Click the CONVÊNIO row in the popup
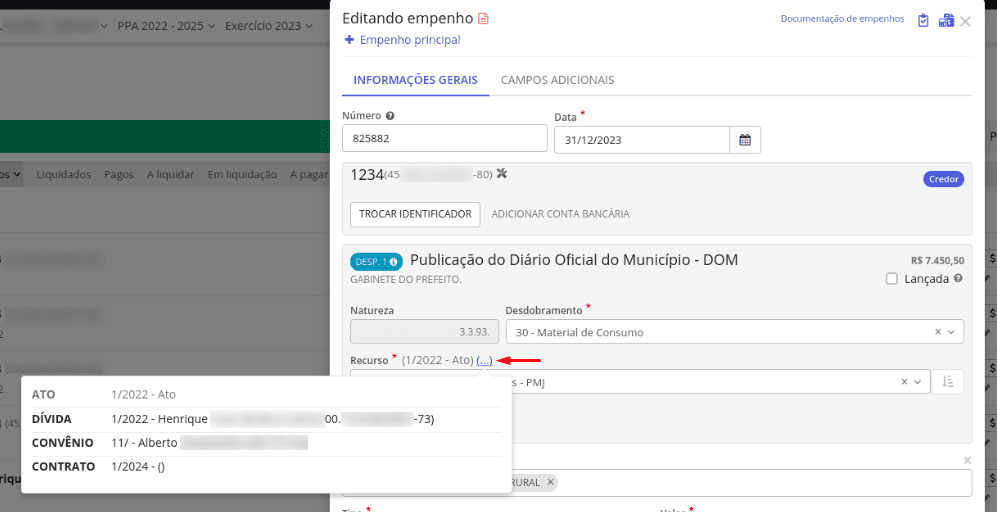The image size is (997, 512). [266, 443]
